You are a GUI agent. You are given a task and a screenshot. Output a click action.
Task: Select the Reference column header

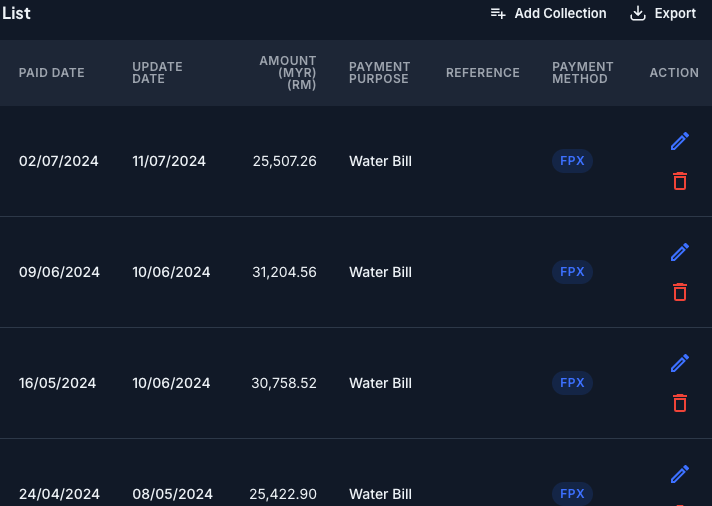482,73
